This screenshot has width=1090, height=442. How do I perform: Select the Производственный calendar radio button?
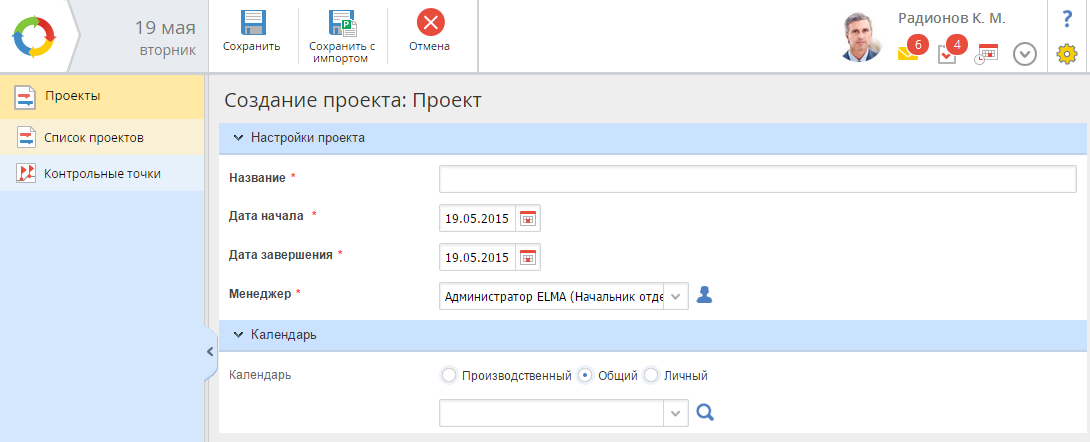(x=448, y=376)
